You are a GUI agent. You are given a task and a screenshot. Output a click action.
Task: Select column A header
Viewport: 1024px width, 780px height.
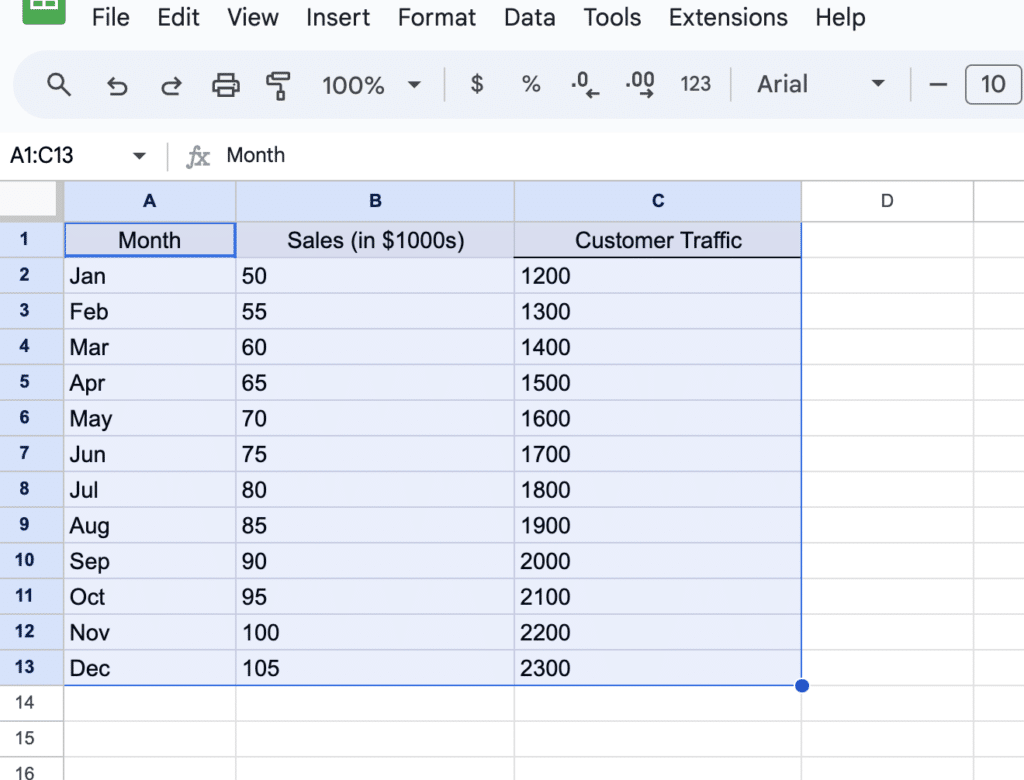150,201
